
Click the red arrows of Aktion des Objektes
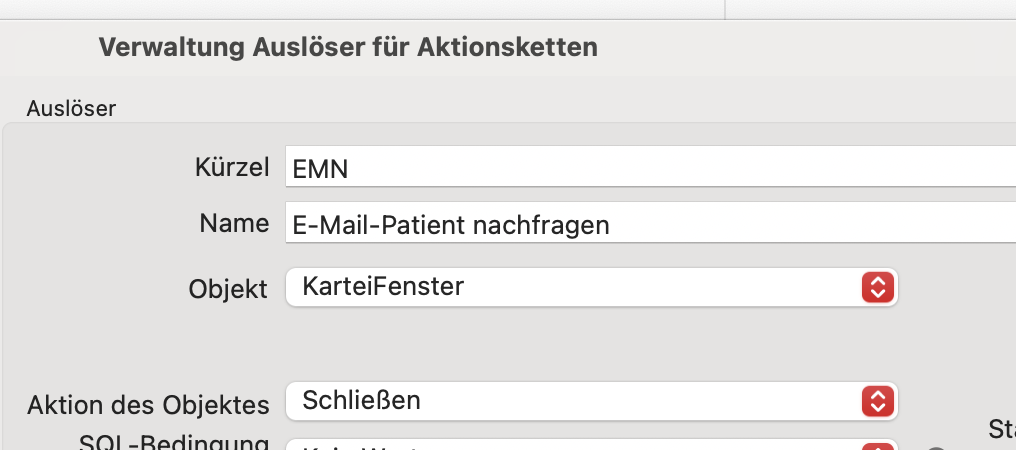pos(877,401)
